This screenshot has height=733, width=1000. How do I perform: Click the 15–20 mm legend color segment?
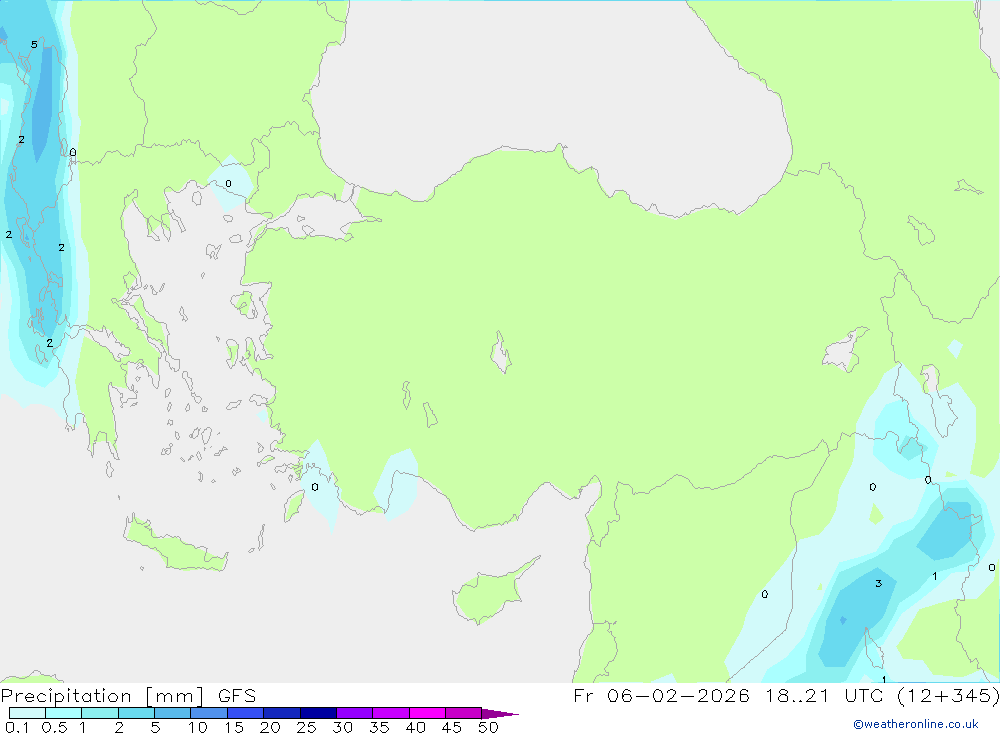246,713
